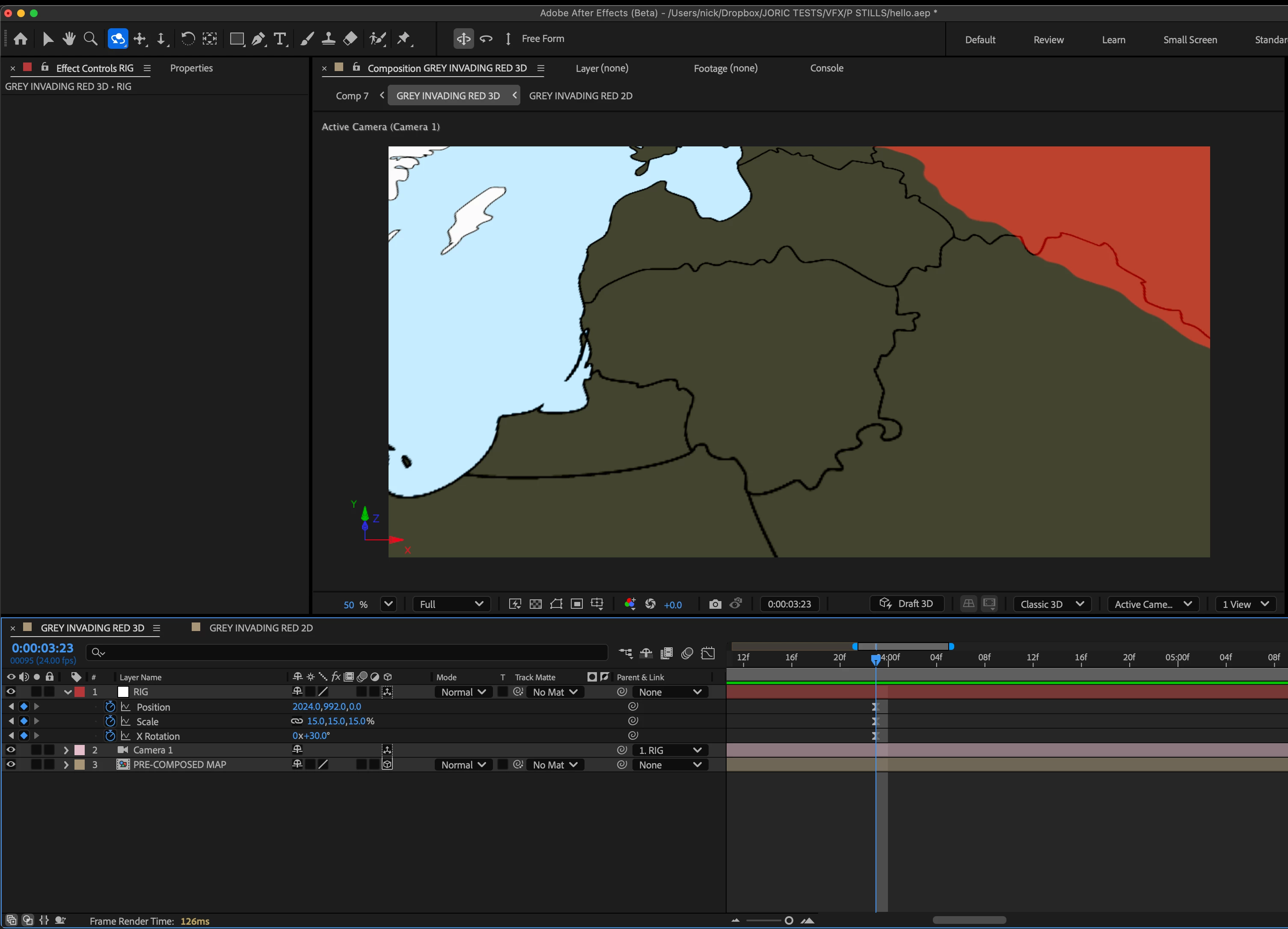The height and width of the screenshot is (929, 1288).
Task: Select the Rectangle shape tool
Action: point(236,39)
